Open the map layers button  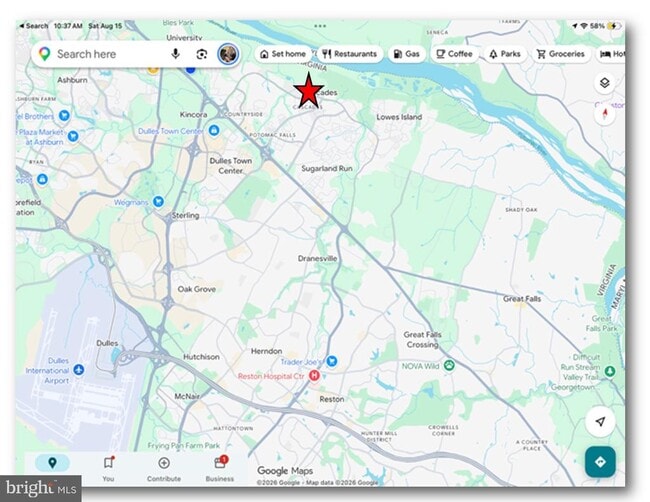tap(604, 83)
